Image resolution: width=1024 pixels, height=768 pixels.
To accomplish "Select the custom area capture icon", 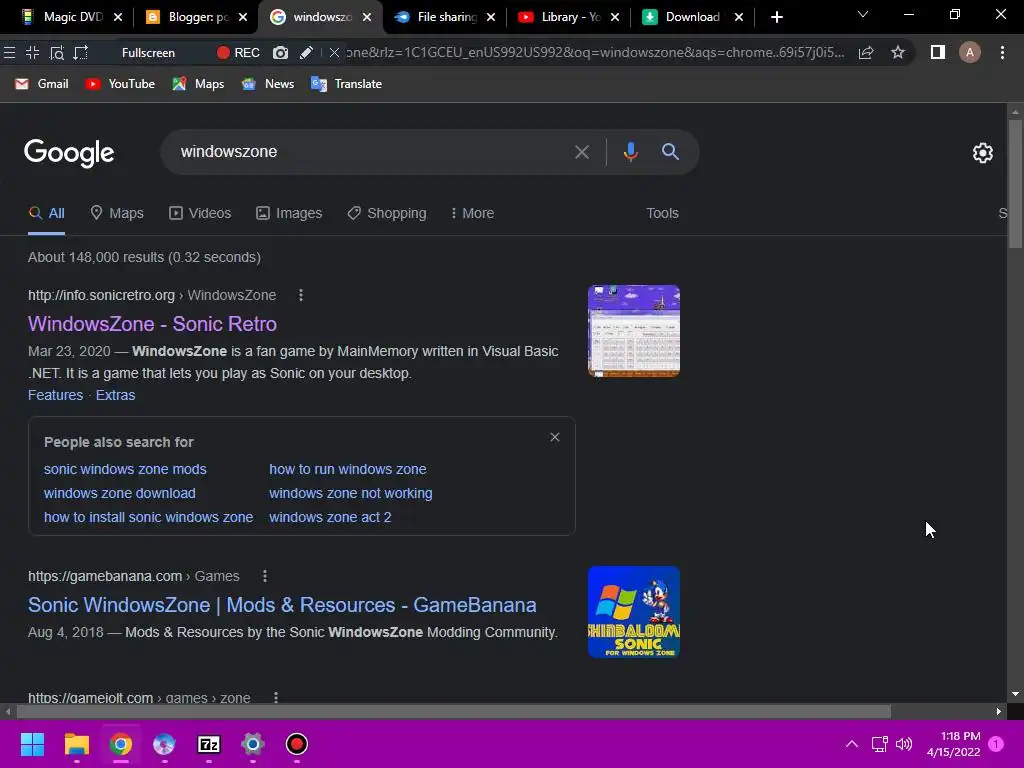I will point(80,53).
